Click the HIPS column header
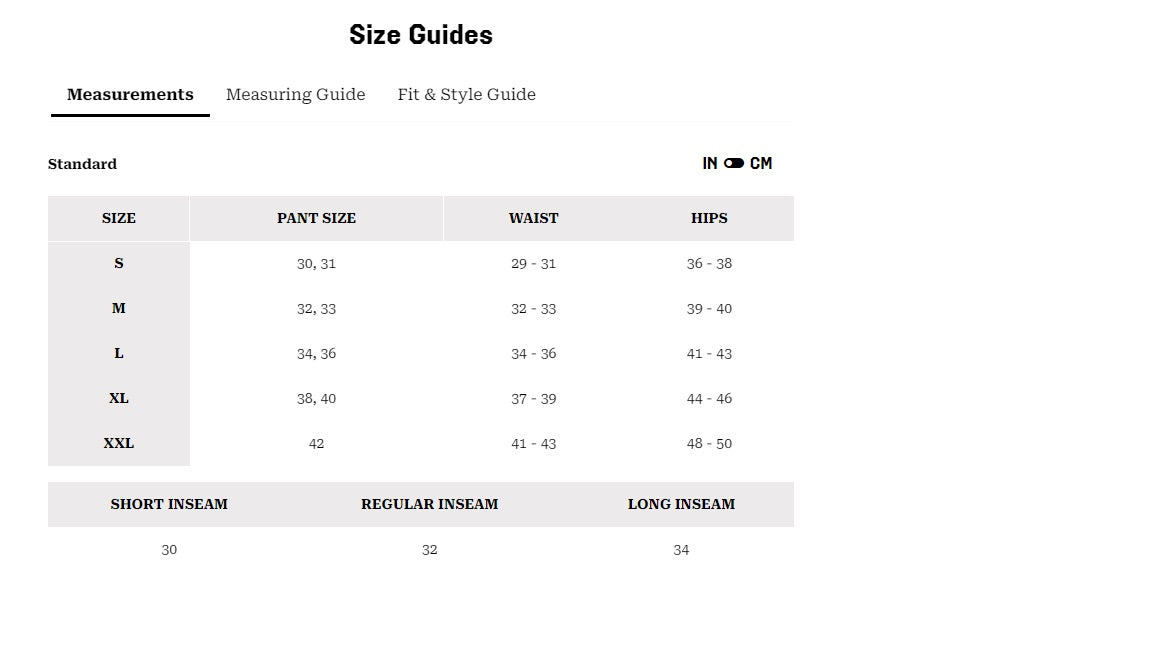The image size is (1152, 648). 709,218
